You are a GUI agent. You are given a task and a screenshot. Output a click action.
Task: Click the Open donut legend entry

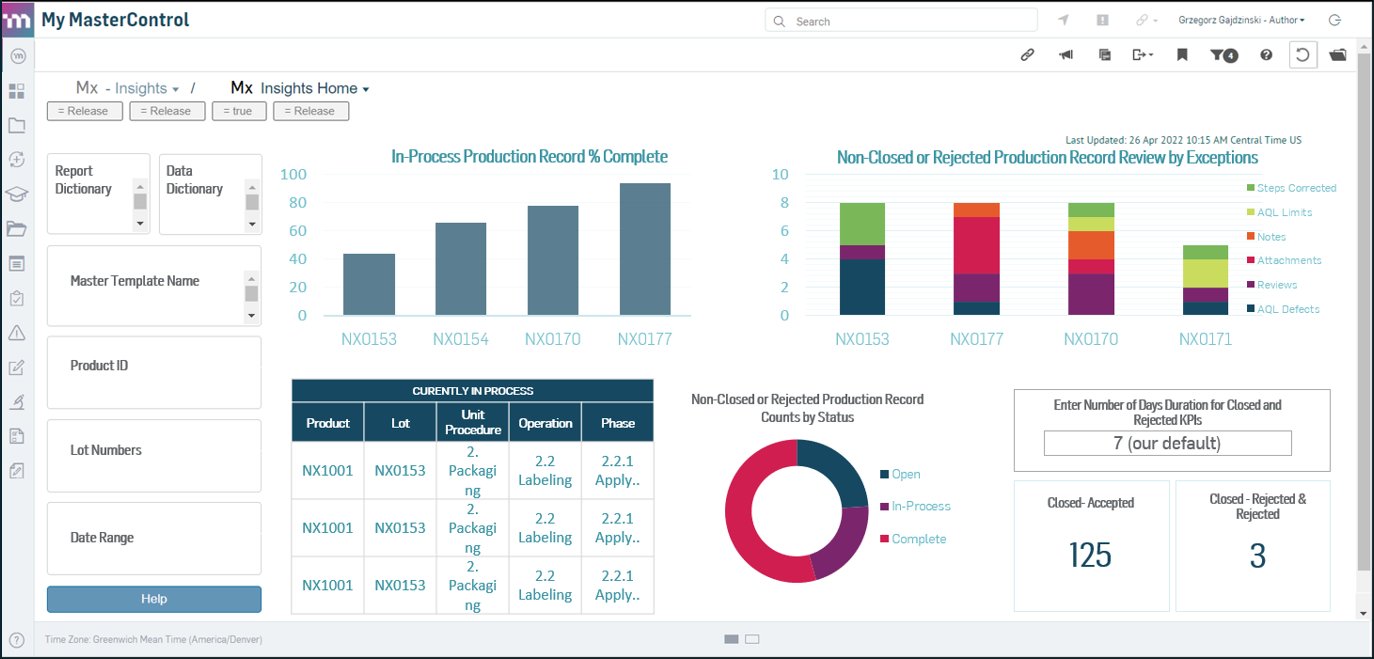coord(900,474)
